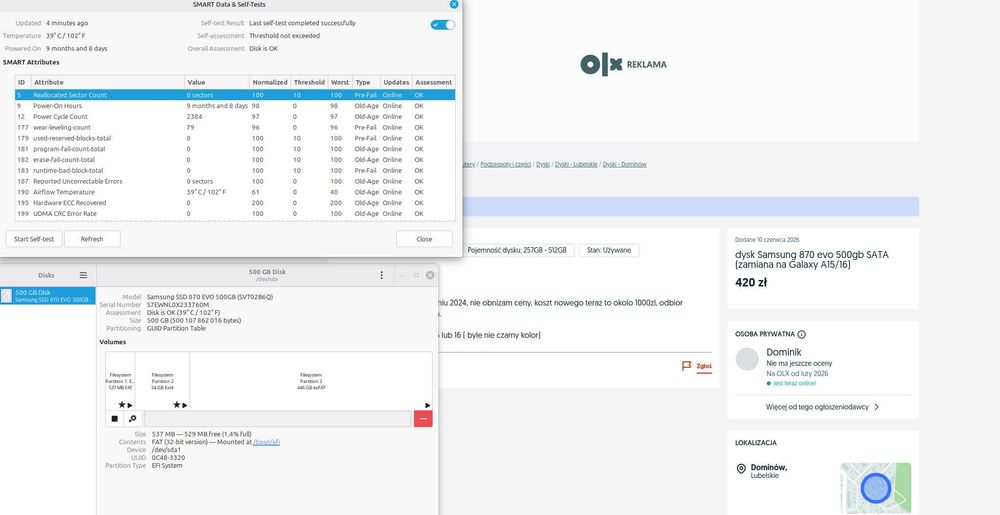Click the star on Partition 1
This screenshot has width=1000, height=515.
(121, 405)
